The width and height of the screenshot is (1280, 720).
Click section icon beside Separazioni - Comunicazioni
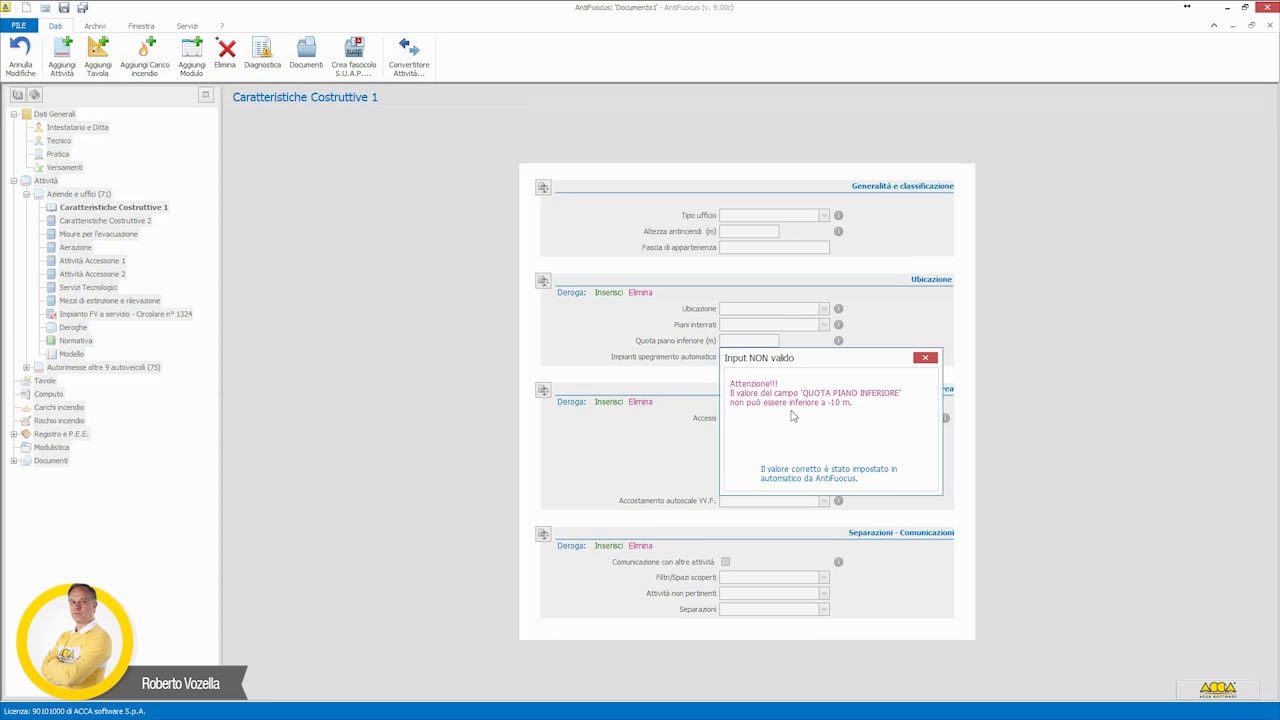tap(543, 534)
